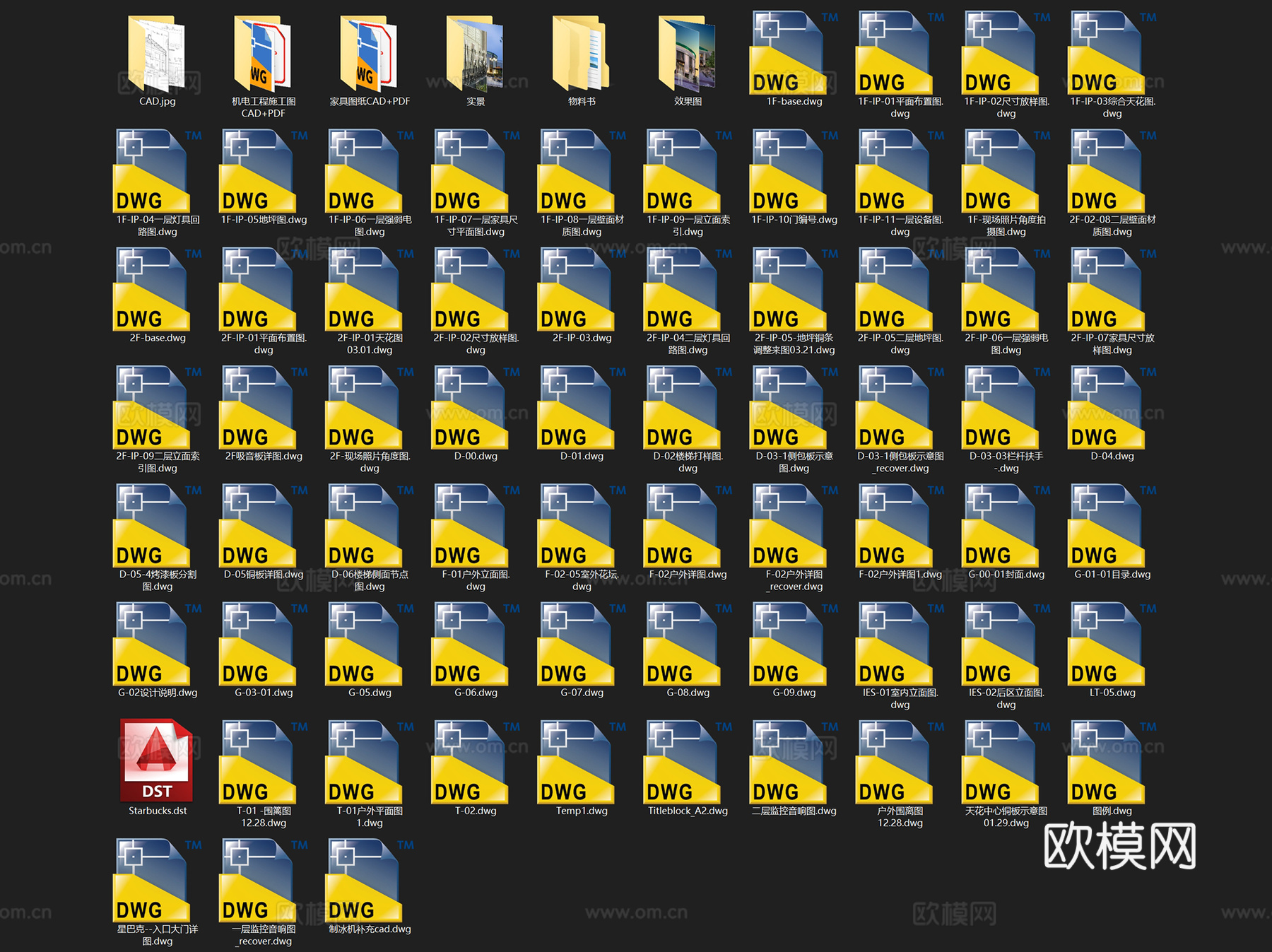This screenshot has height=952, width=1272.
Task: Open the 家具图纸CAD+PDF folder
Action: 369,55
